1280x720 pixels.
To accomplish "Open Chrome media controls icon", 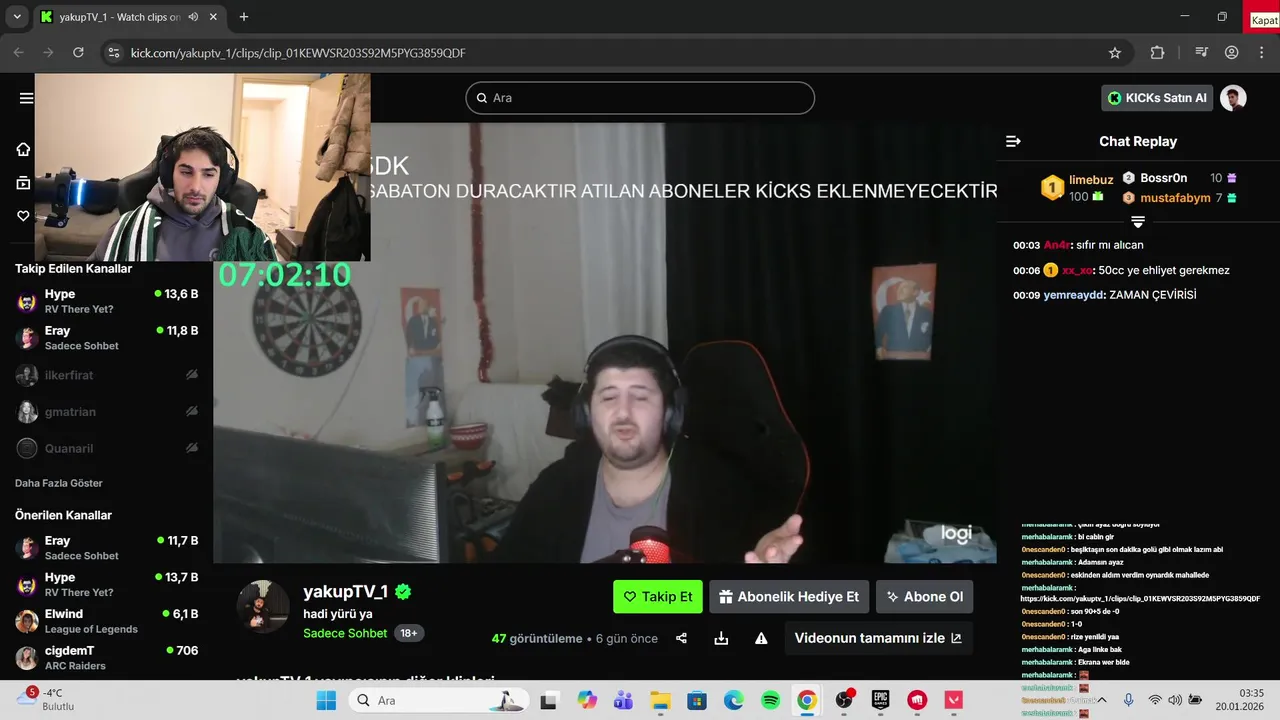I will coord(1203,53).
